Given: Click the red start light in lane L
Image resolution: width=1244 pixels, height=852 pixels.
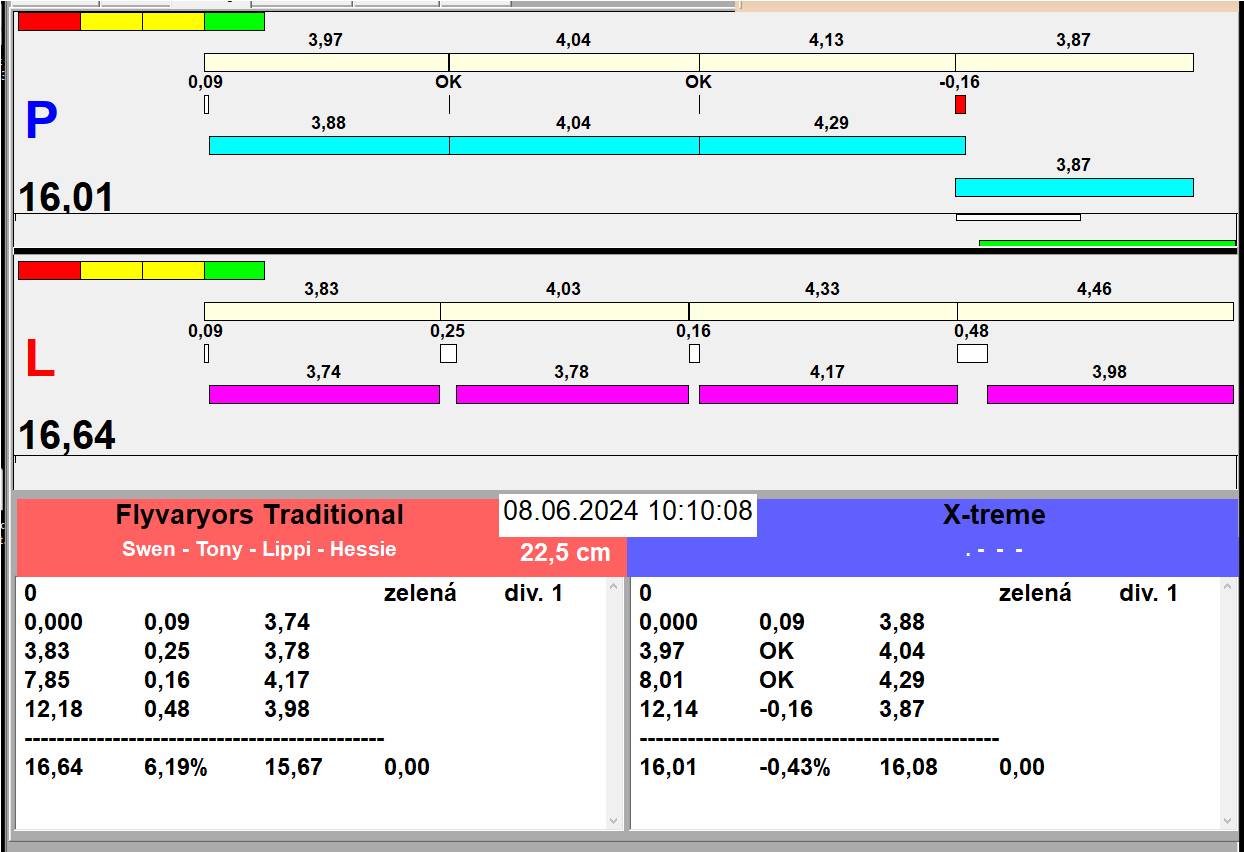Looking at the screenshot, I should click(x=49, y=270).
